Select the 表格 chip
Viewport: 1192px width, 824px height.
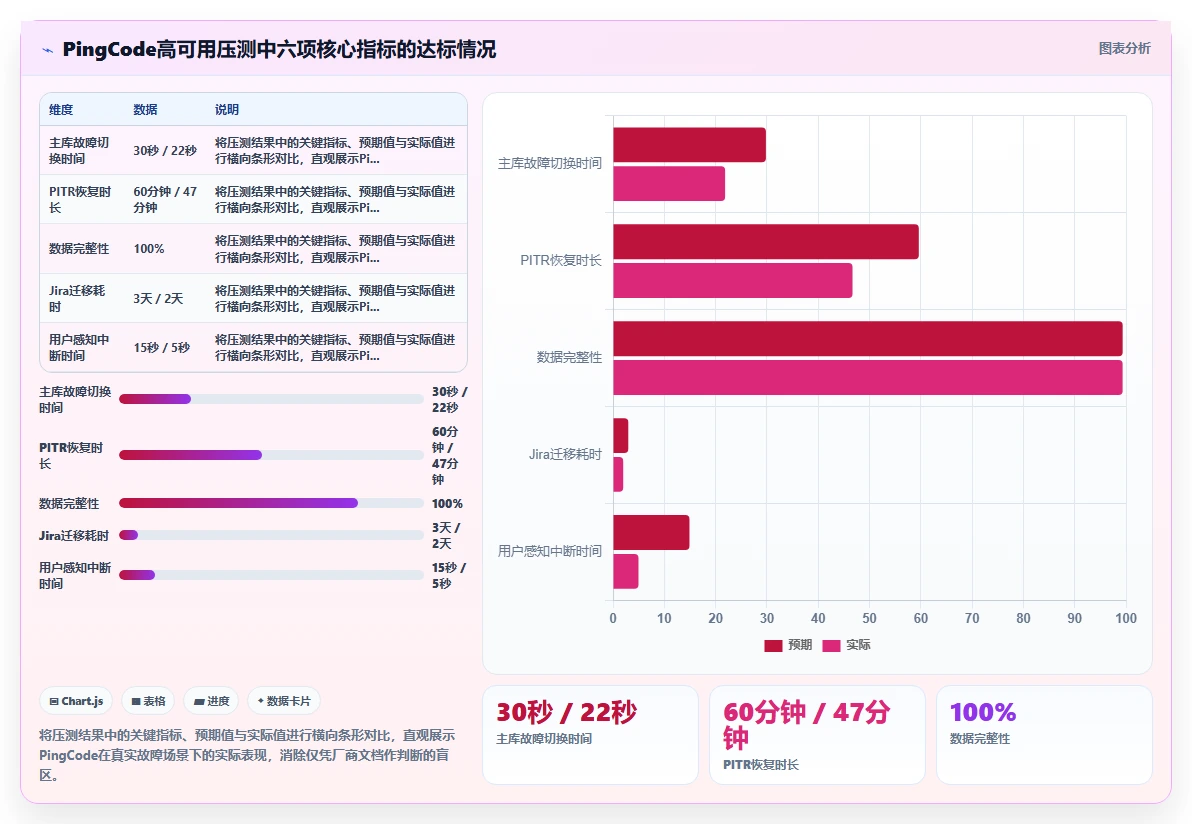coord(148,701)
